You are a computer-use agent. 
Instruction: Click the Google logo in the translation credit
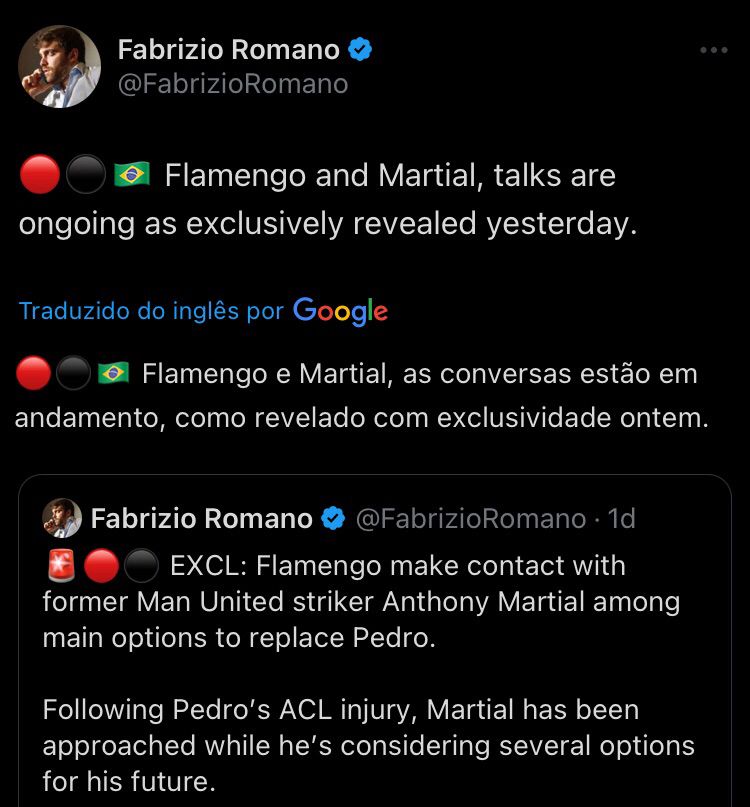(340, 311)
